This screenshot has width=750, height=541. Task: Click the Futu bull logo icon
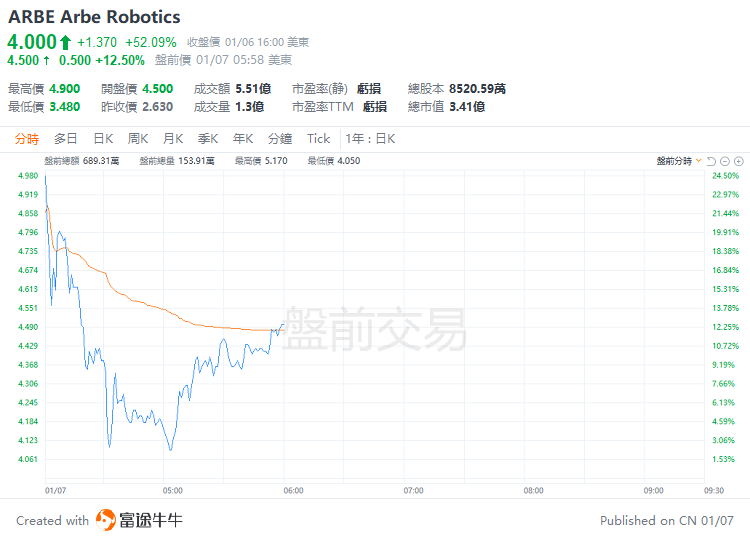106,520
